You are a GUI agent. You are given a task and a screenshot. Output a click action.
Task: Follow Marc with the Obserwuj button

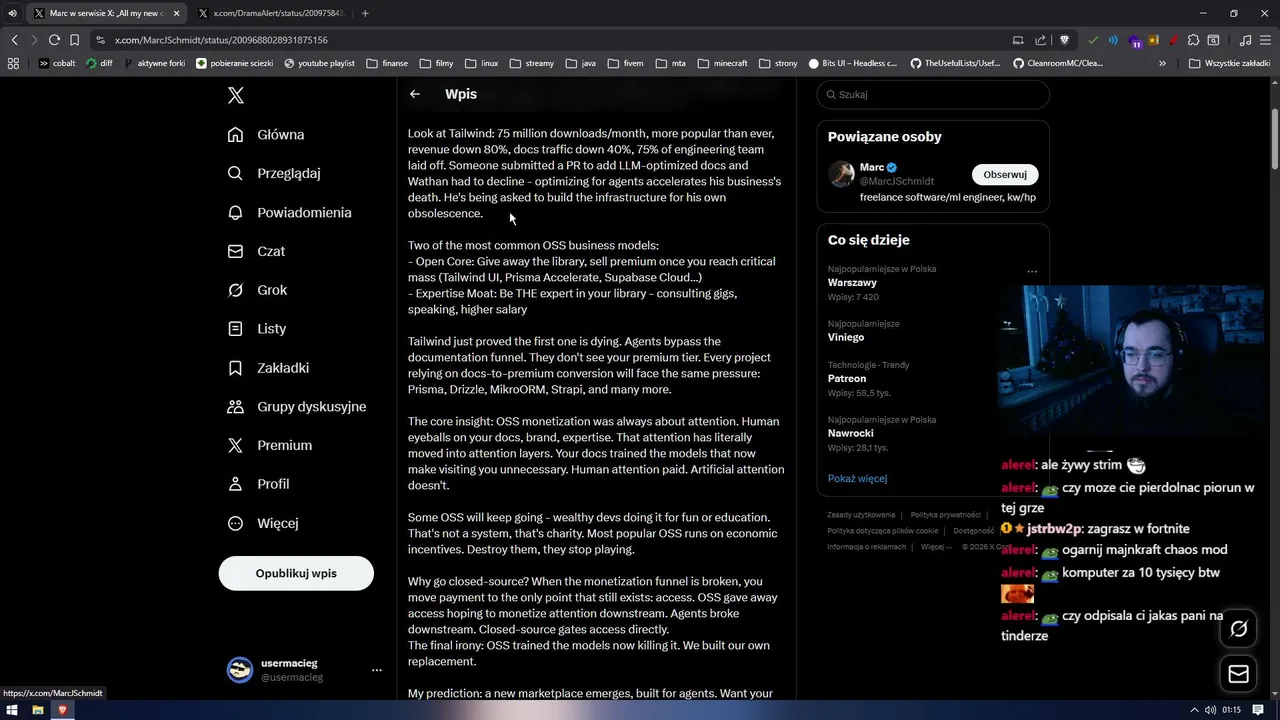click(1005, 175)
